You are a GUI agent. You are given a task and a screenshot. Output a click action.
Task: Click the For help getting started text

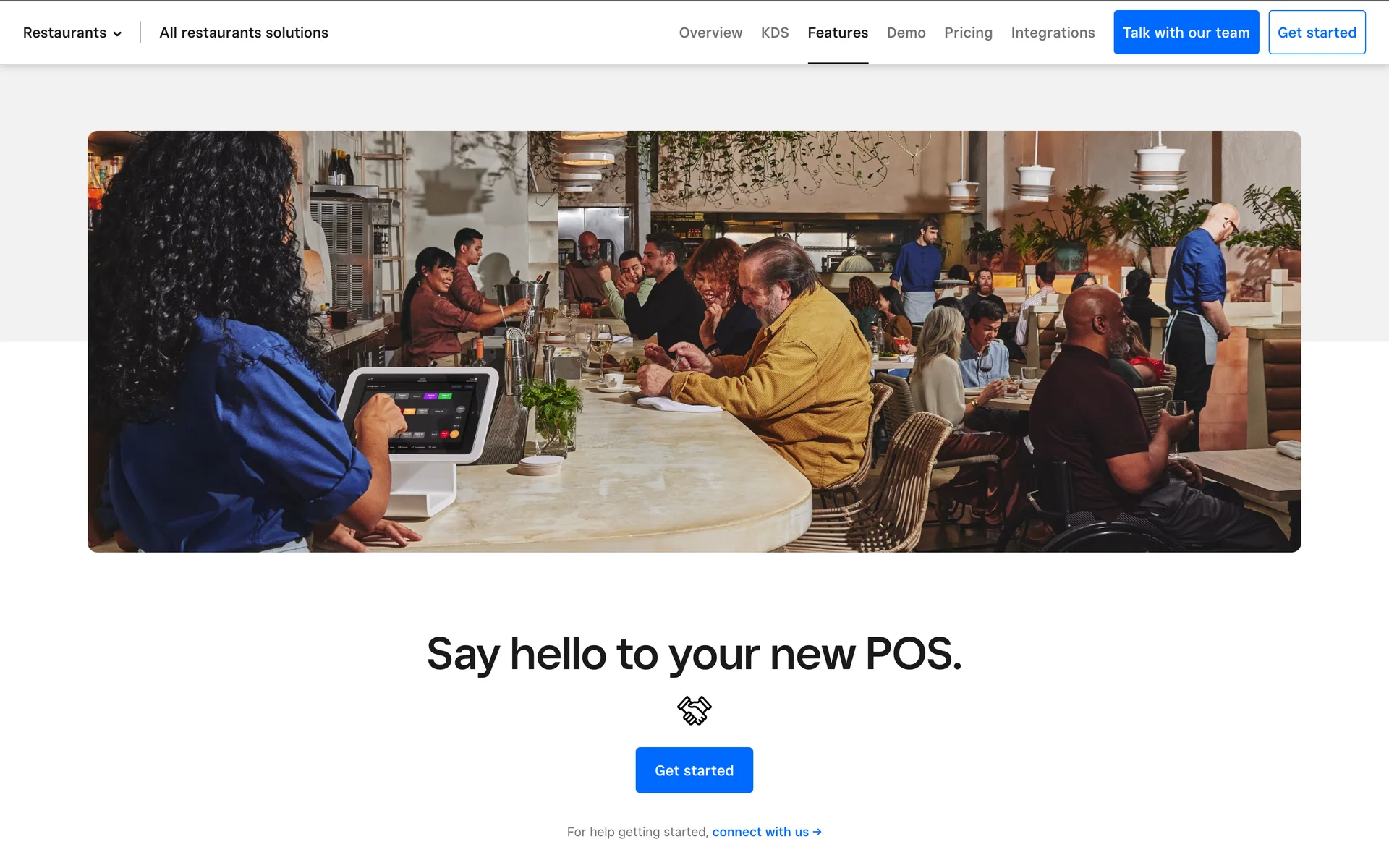pos(637,832)
